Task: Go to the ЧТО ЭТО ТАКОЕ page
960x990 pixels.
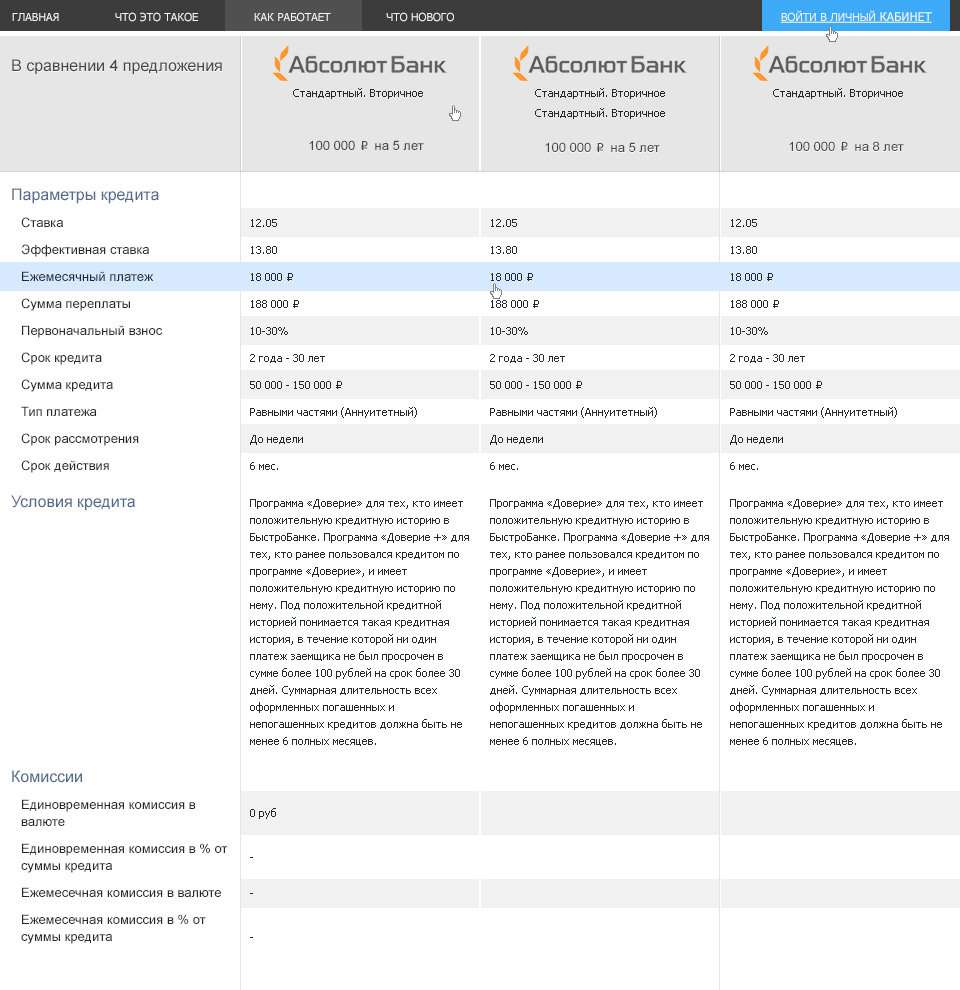Action: coord(156,17)
